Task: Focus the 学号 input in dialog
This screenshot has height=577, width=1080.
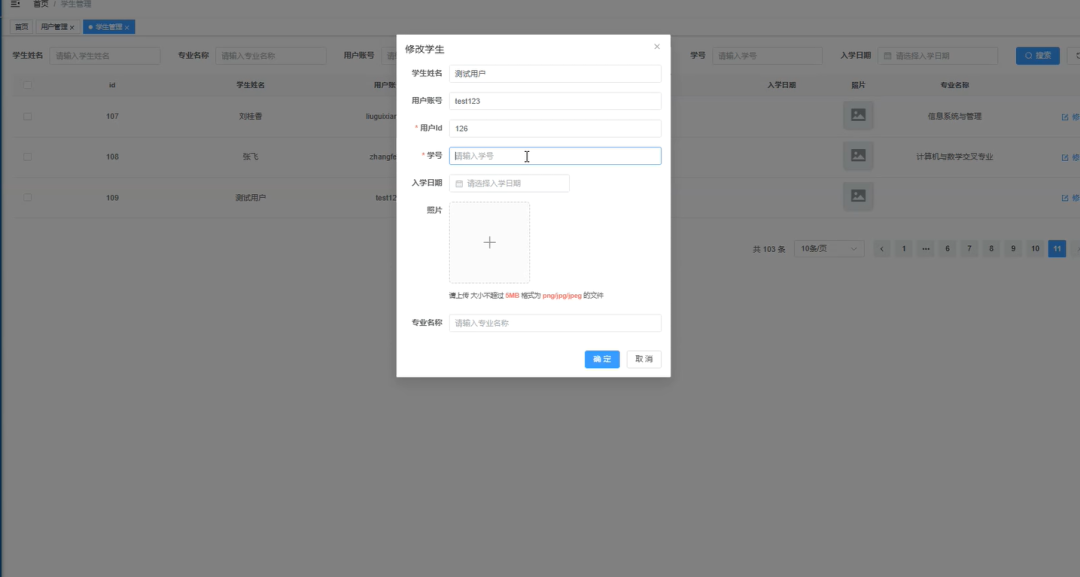Action: pyautogui.click(x=555, y=156)
